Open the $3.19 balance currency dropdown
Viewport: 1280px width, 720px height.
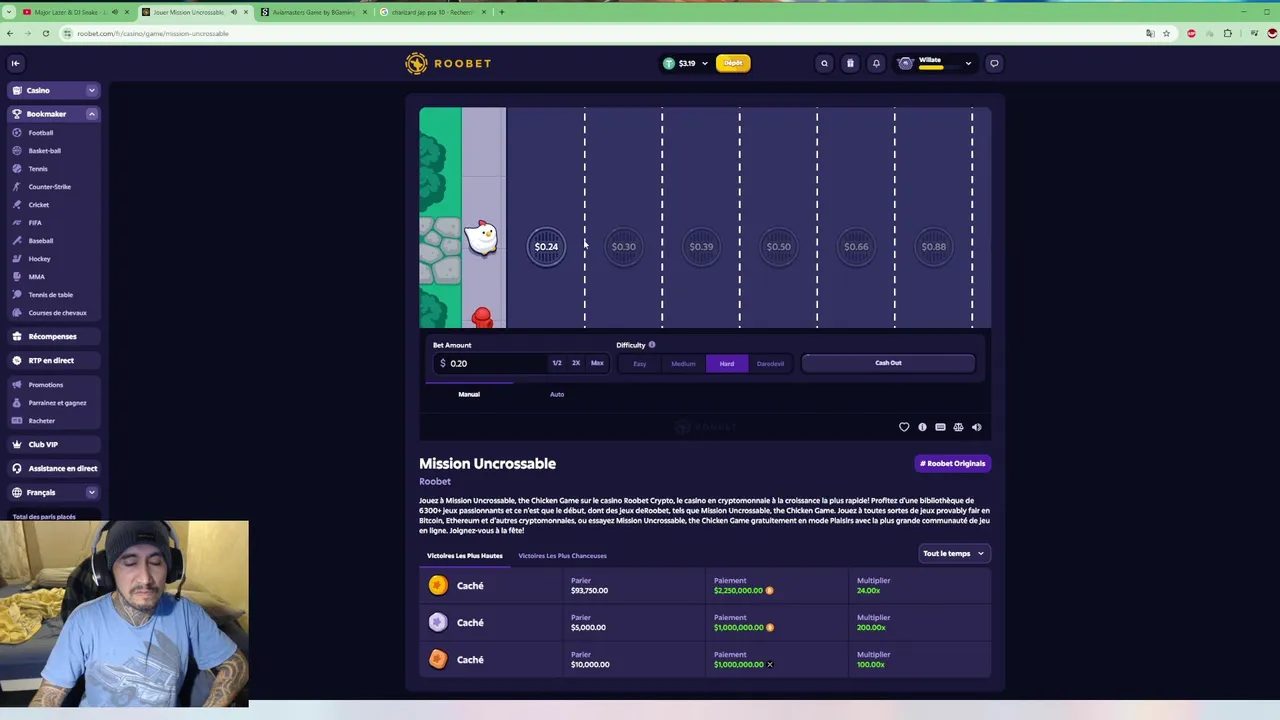click(687, 63)
